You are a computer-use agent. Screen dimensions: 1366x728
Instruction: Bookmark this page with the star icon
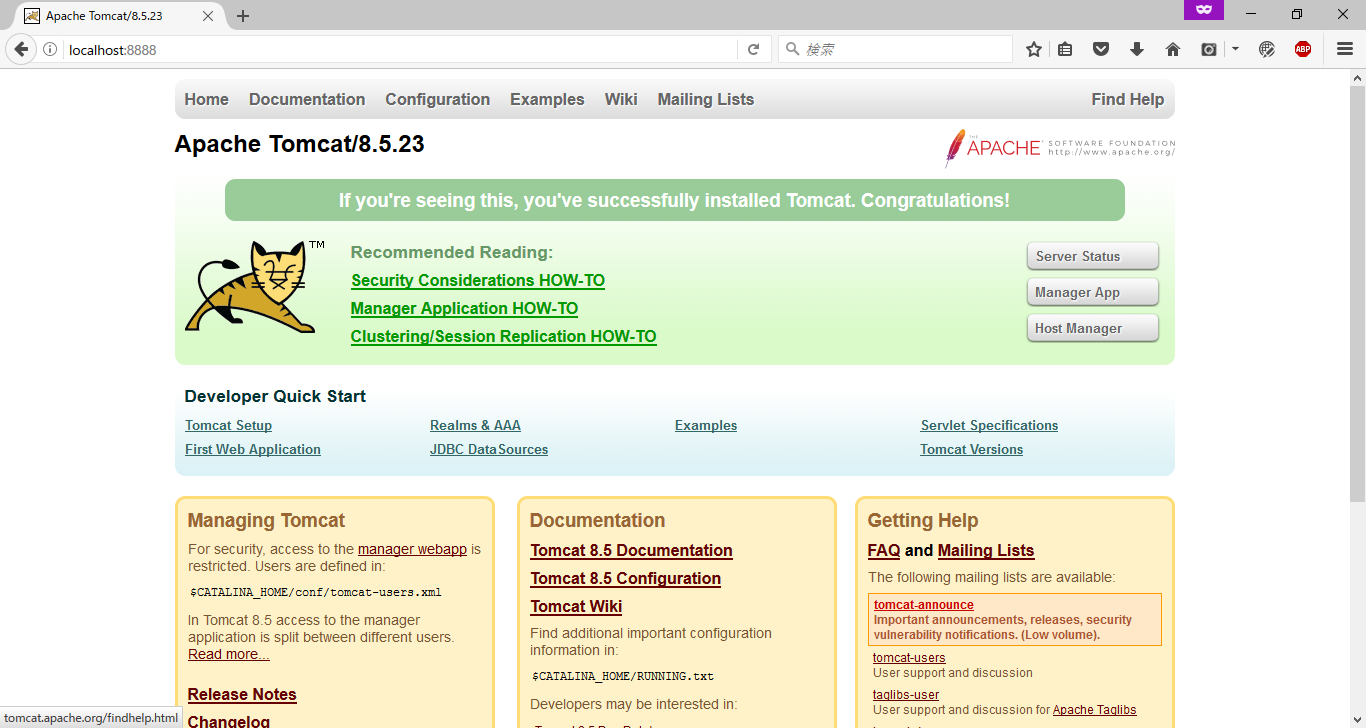click(1034, 49)
